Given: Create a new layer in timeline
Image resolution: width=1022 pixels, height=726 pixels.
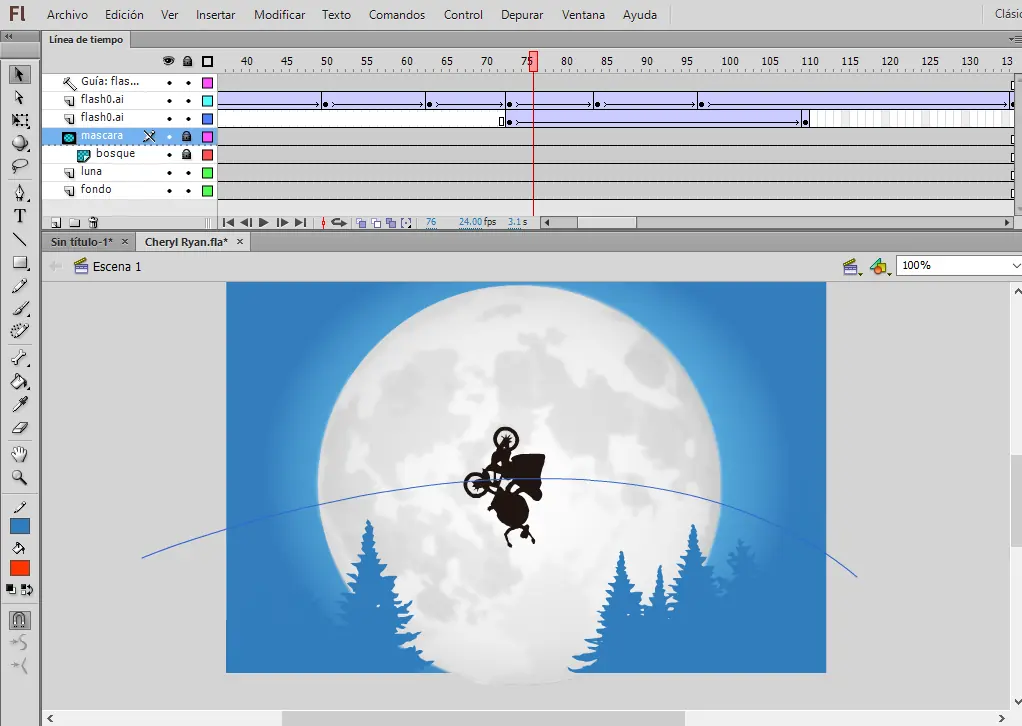Looking at the screenshot, I should (56, 223).
